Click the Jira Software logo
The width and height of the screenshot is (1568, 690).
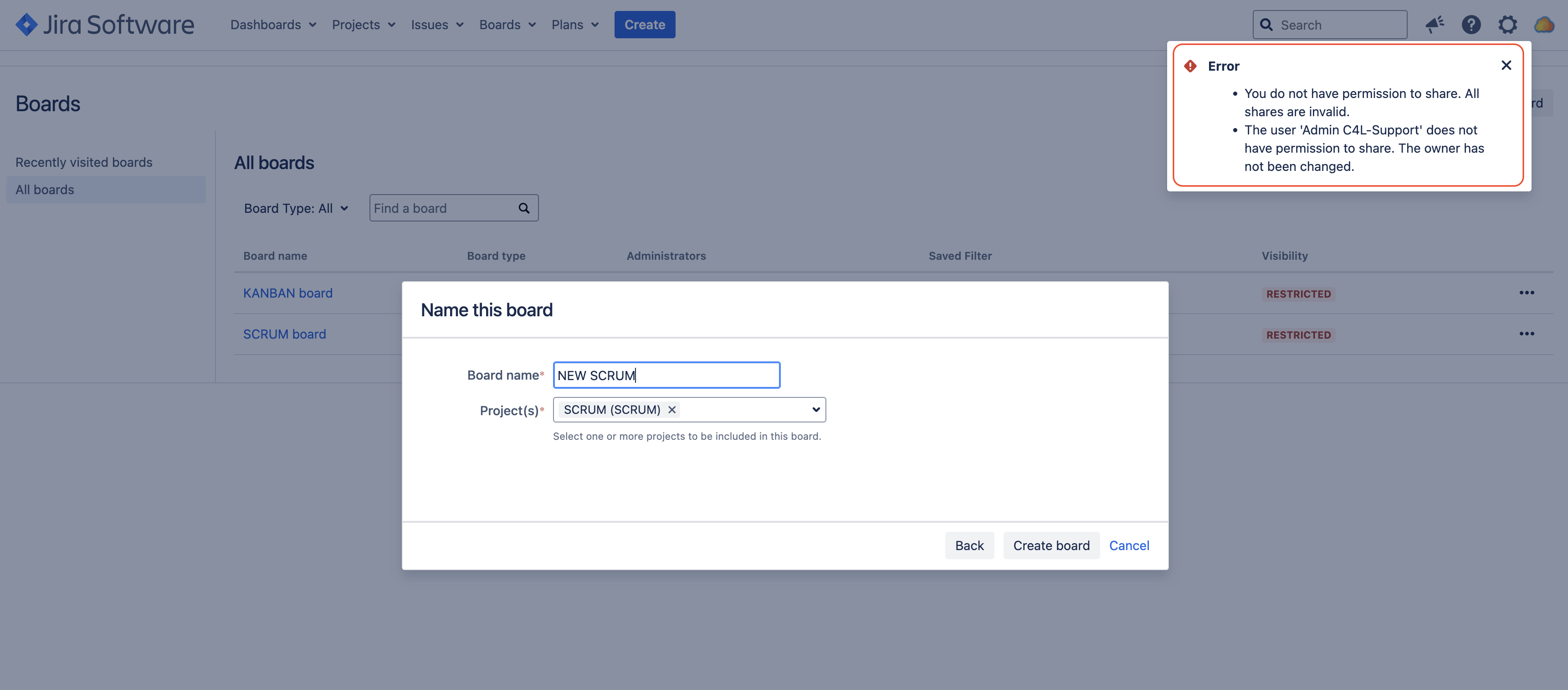click(105, 25)
